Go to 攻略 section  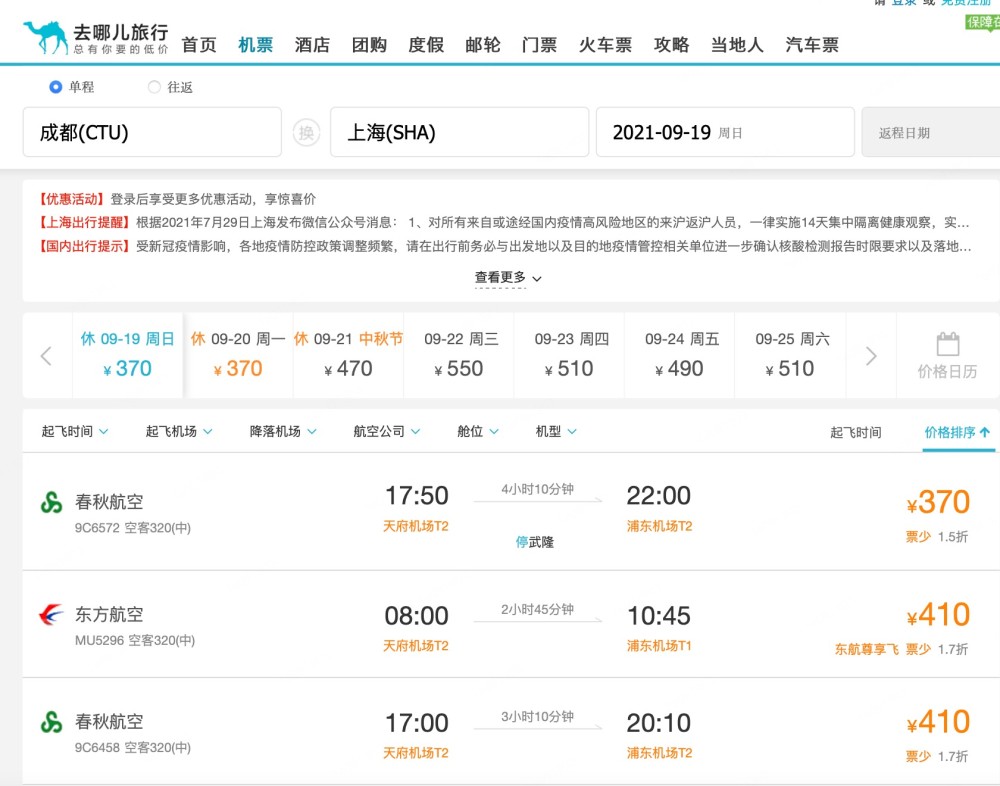672,45
